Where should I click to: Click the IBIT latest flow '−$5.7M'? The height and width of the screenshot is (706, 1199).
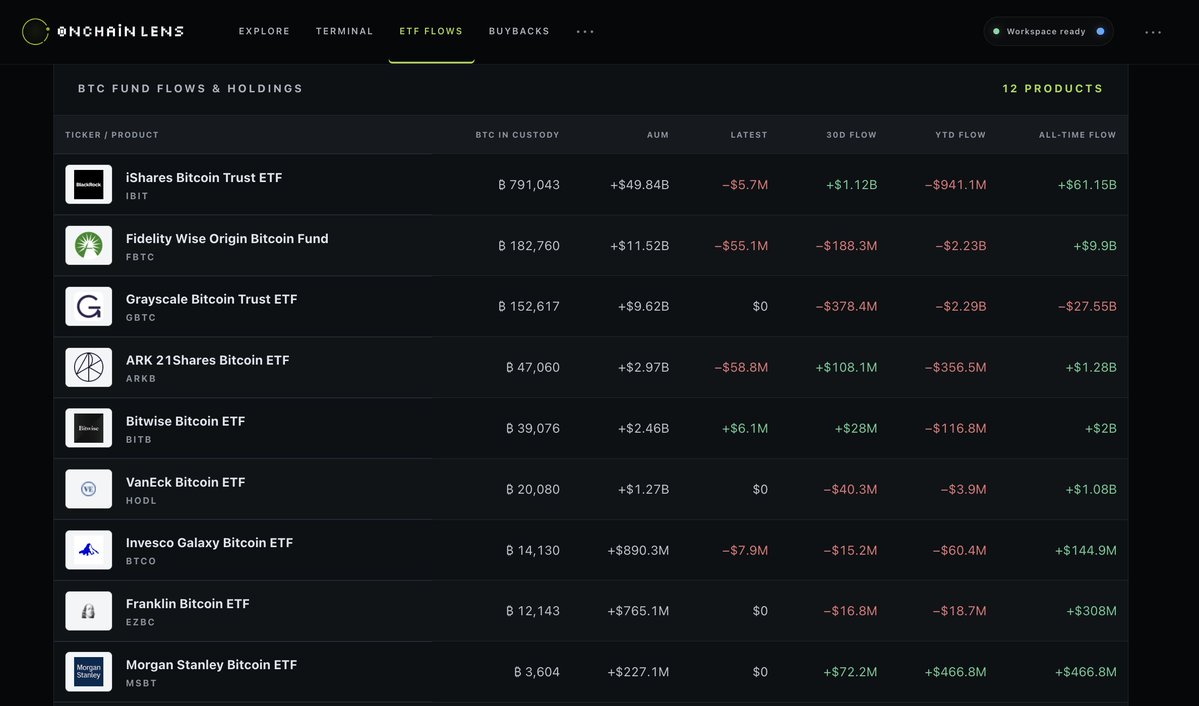(x=746, y=184)
